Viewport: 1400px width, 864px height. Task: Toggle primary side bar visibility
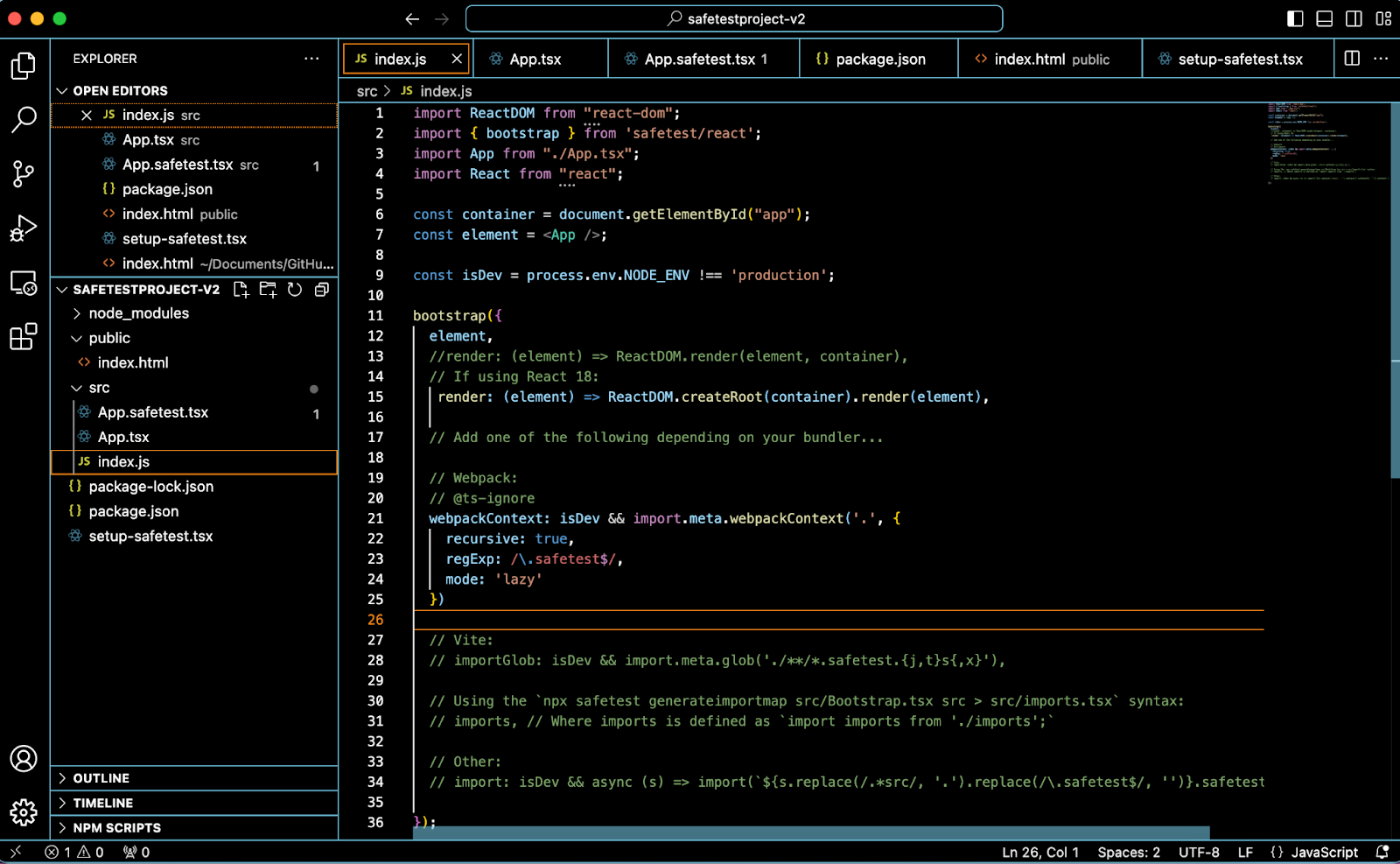(x=1295, y=18)
